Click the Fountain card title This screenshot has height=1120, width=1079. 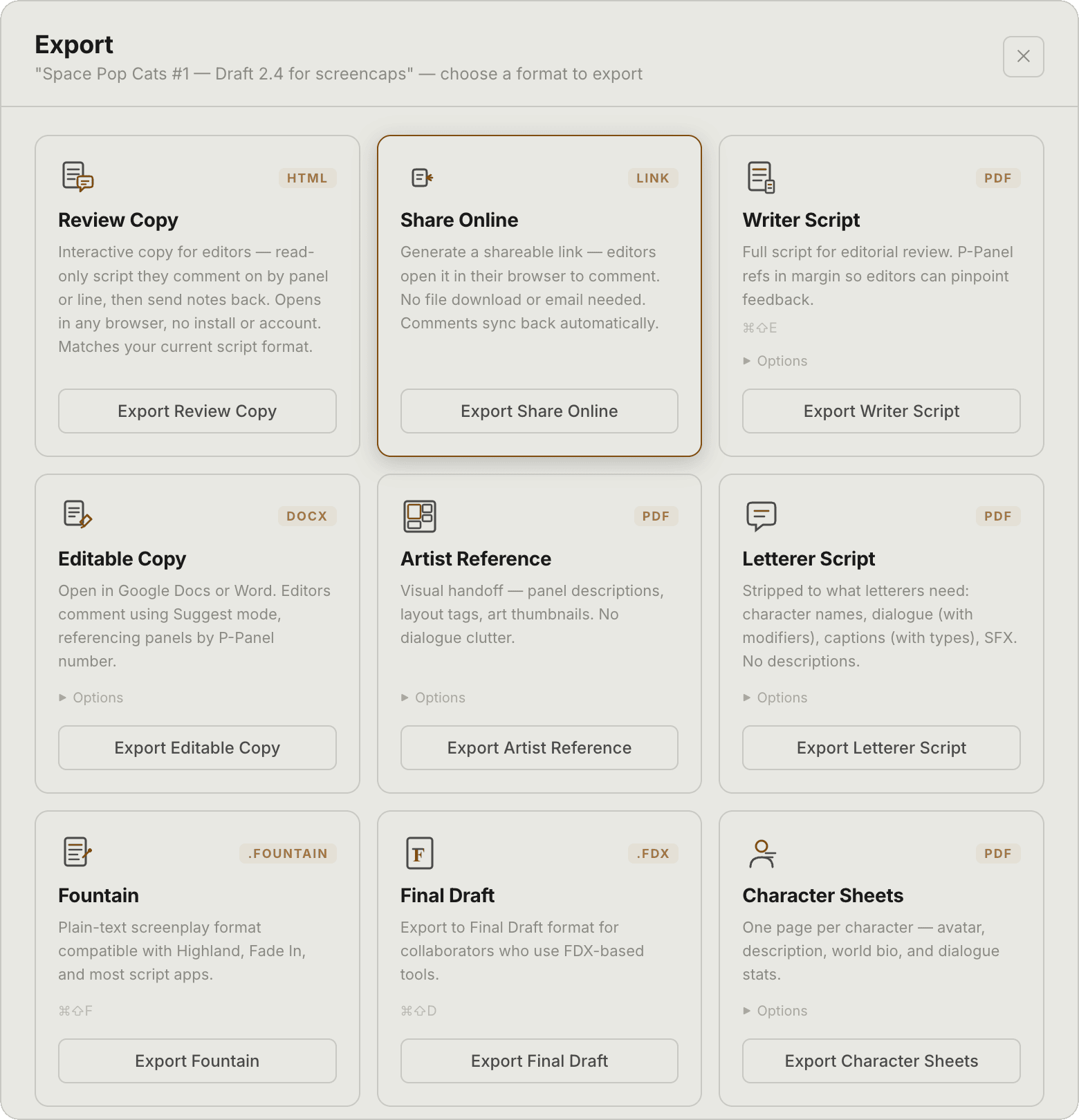click(x=98, y=895)
